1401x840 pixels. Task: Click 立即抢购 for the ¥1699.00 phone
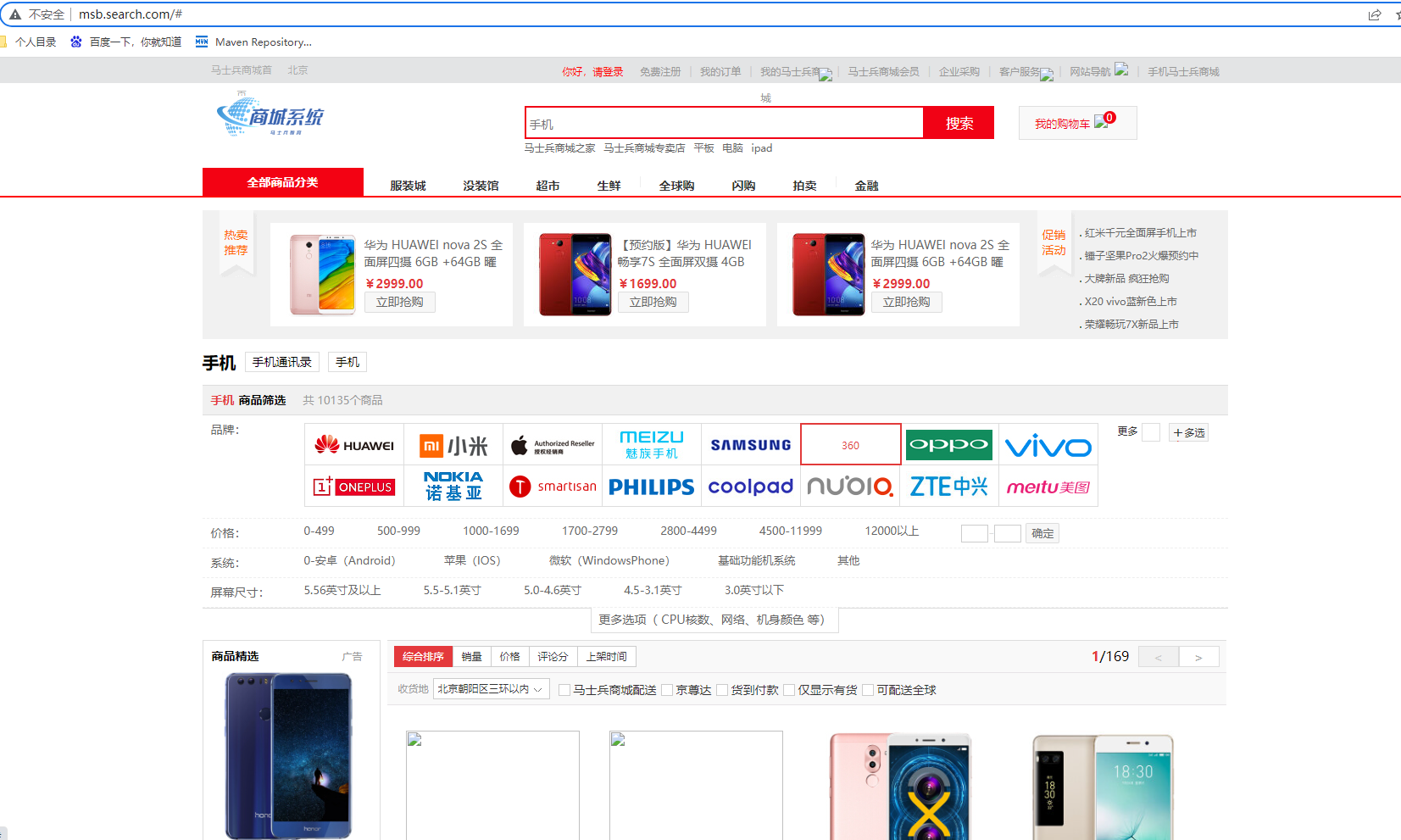pyautogui.click(x=653, y=302)
